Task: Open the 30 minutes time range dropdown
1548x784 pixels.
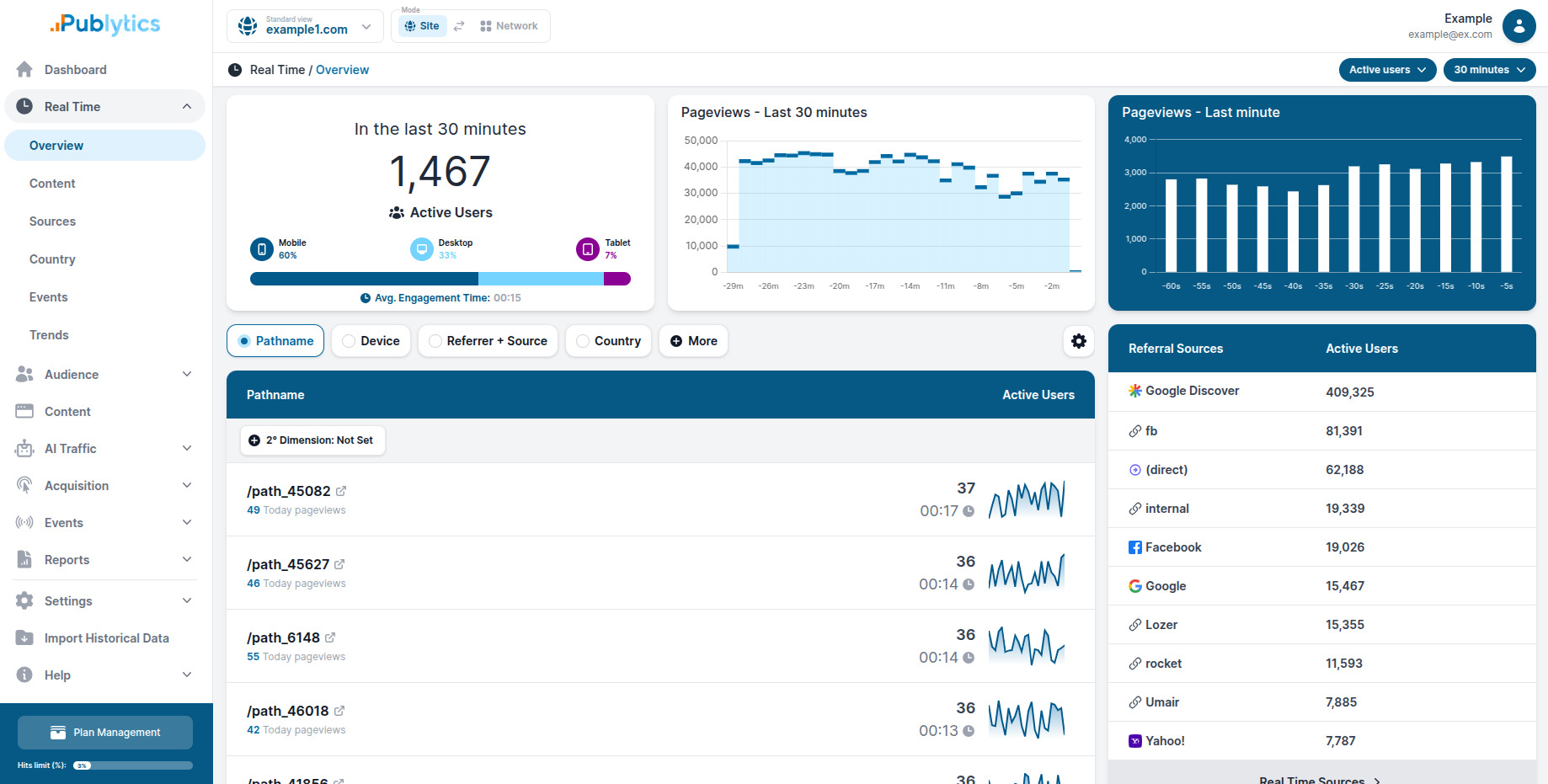Action: (x=1488, y=70)
